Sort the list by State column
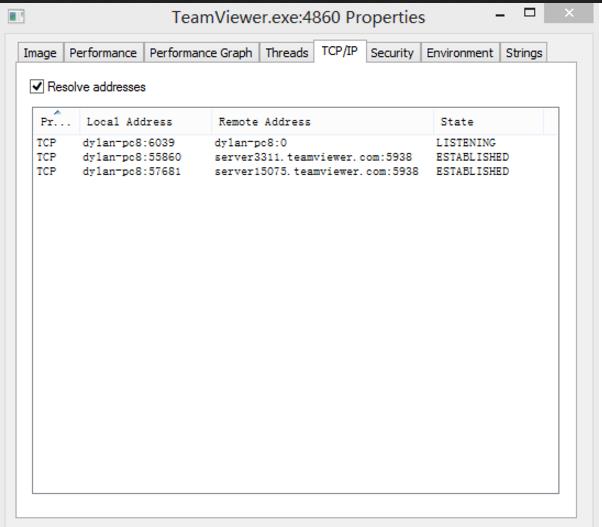 coord(487,122)
